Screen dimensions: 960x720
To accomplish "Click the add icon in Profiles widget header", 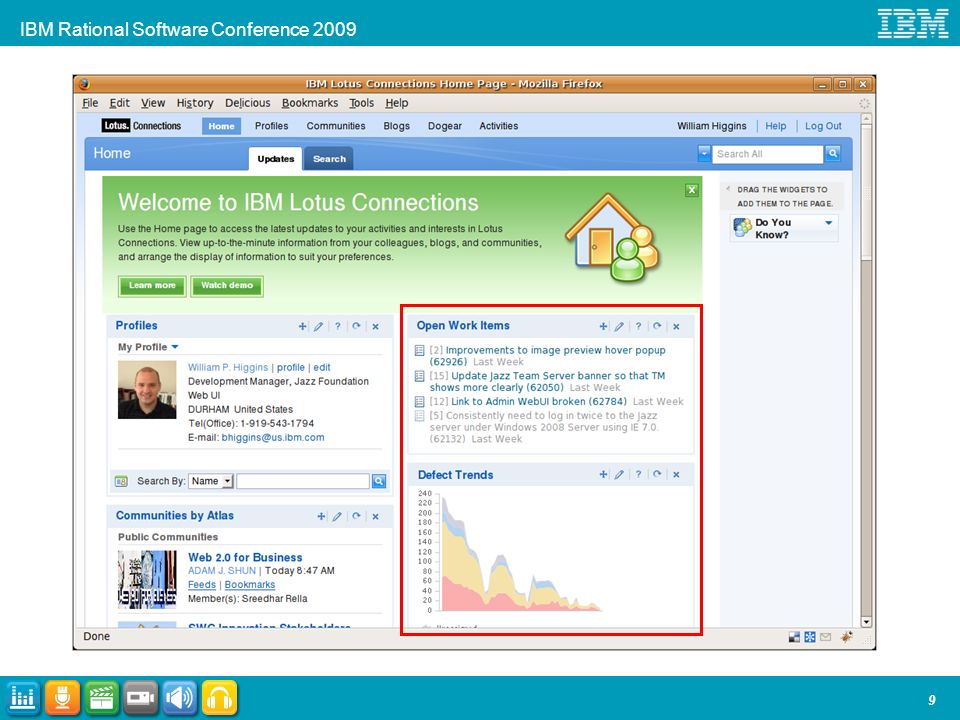I will click(302, 326).
